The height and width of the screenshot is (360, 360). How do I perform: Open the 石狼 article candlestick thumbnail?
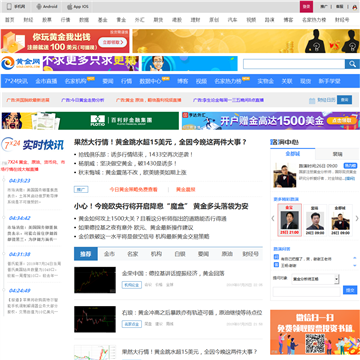click(95, 319)
